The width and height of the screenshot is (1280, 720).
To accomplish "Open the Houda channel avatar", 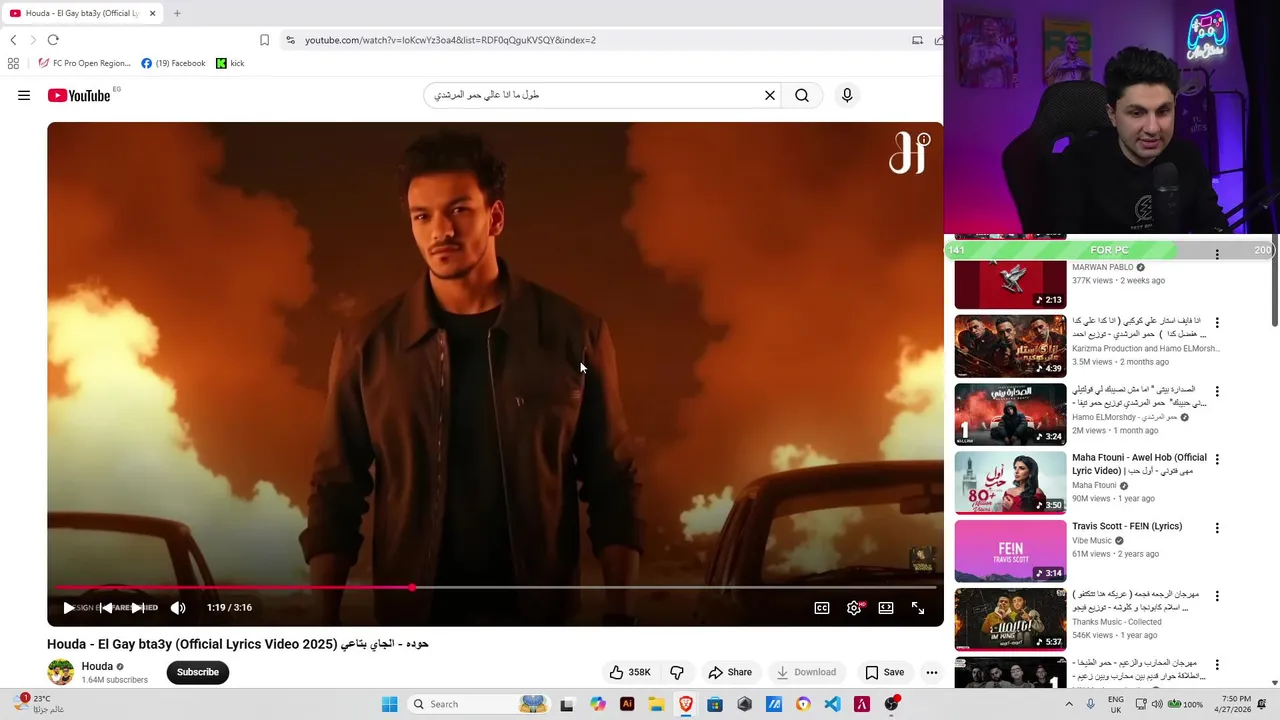I will (x=61, y=672).
